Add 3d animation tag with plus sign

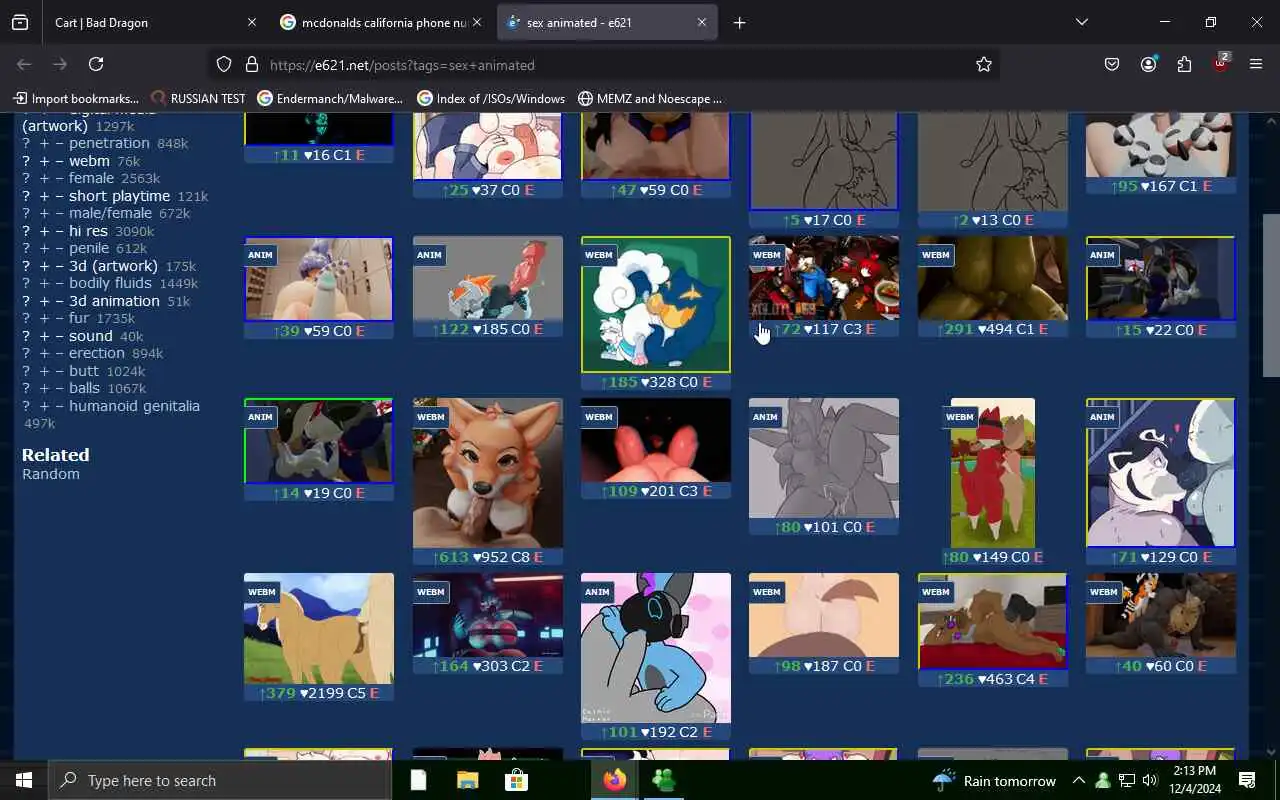(44, 301)
